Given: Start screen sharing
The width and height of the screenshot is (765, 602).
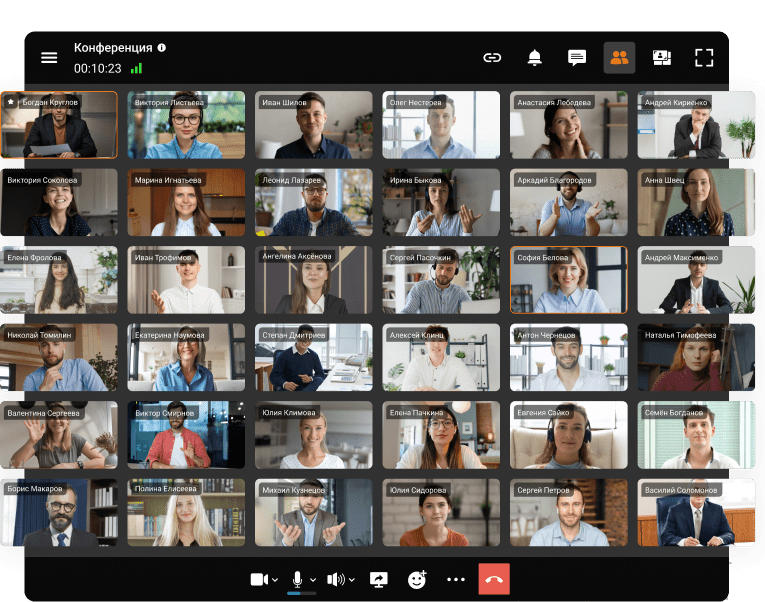Looking at the screenshot, I should (379, 579).
